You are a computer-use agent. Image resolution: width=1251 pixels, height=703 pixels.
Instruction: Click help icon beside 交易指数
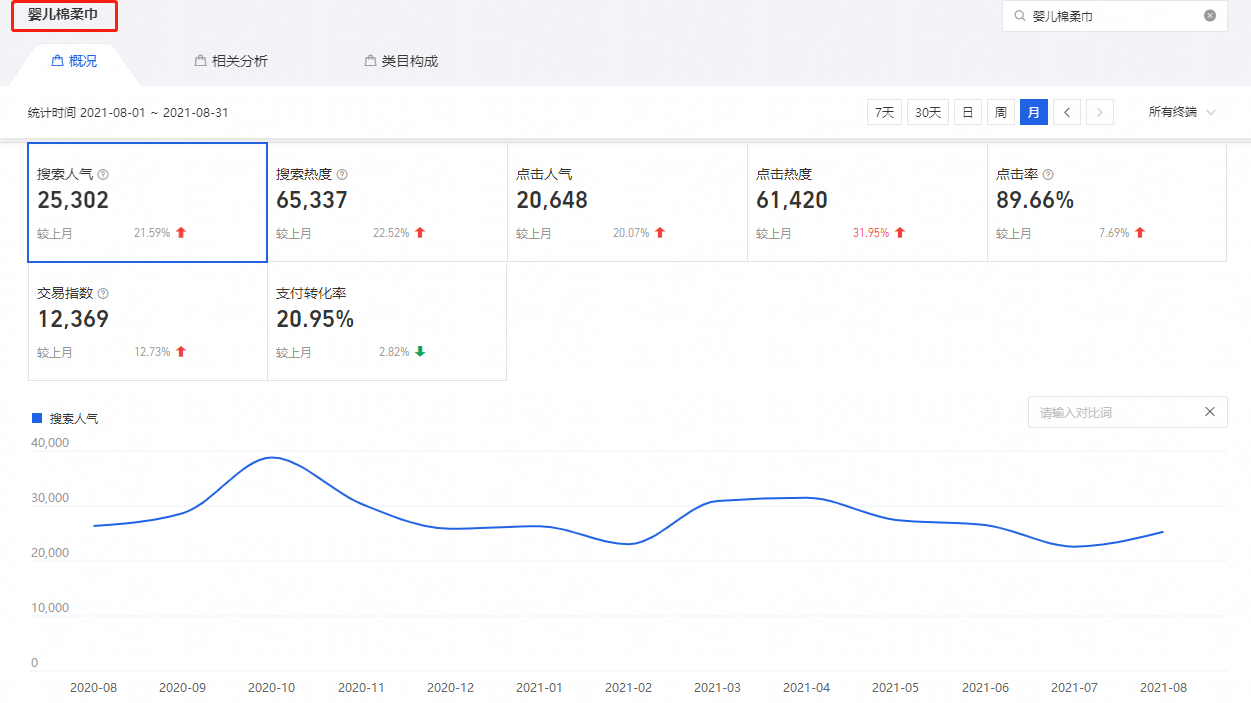click(103, 294)
